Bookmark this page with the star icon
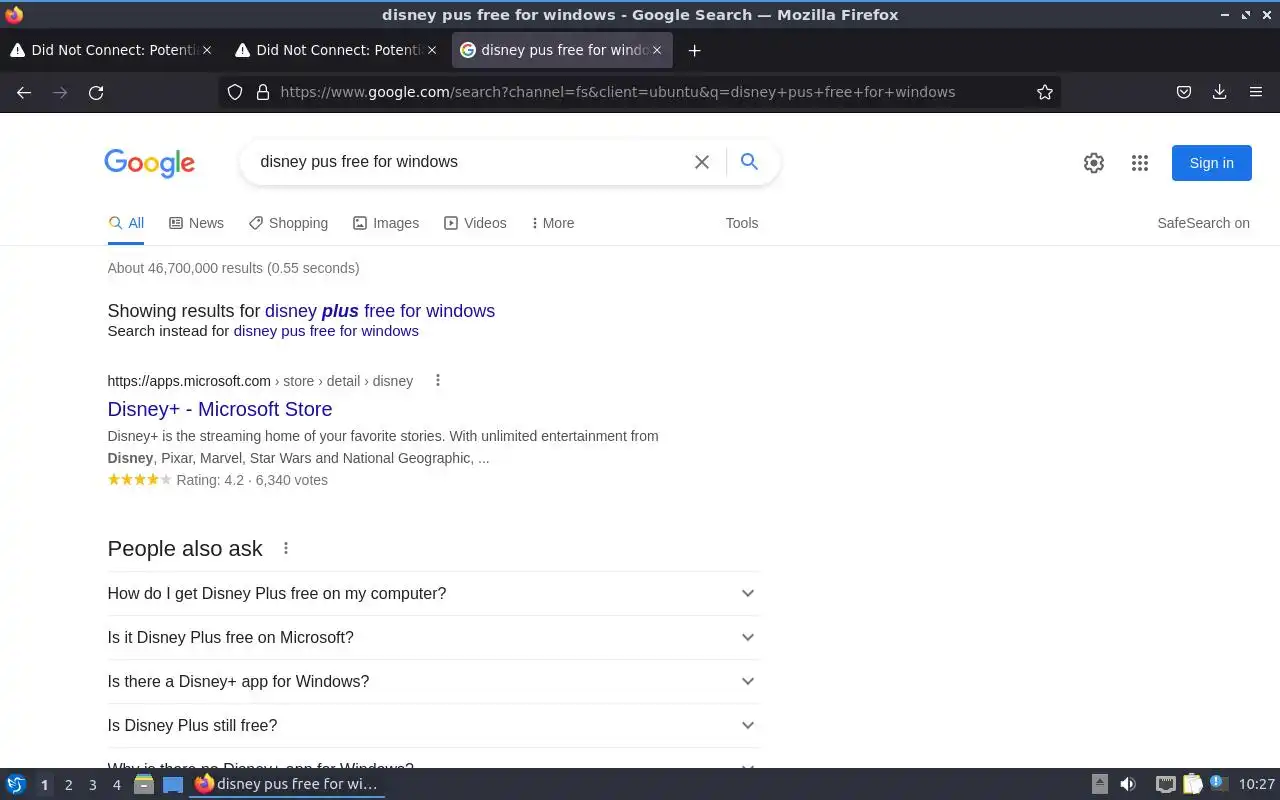 [1045, 92]
